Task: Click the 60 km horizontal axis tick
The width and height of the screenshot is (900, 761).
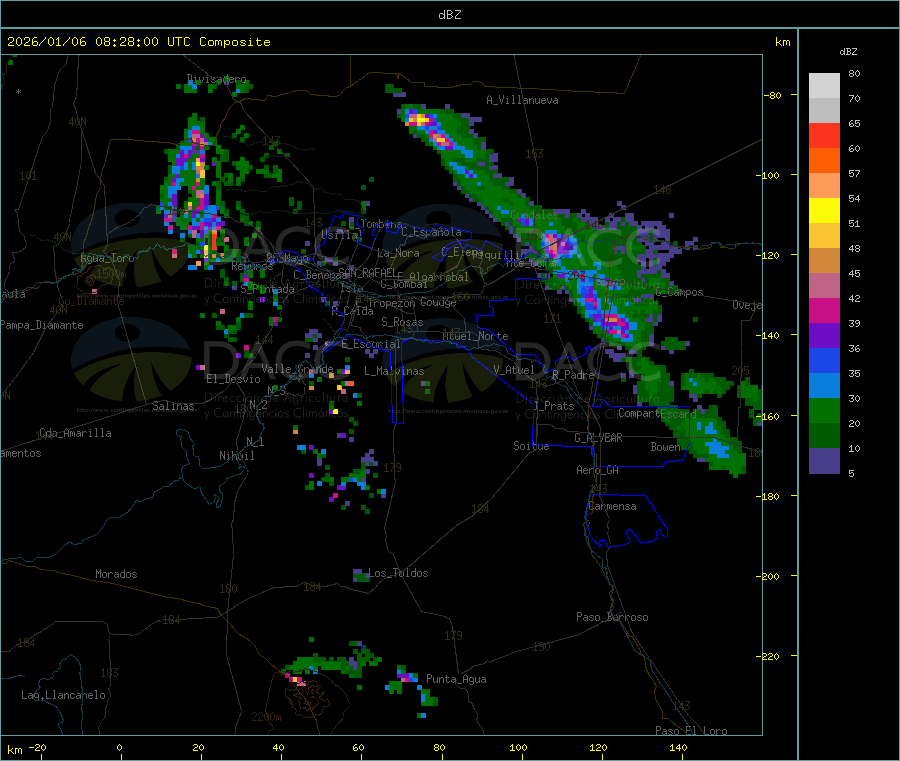Action: click(358, 747)
